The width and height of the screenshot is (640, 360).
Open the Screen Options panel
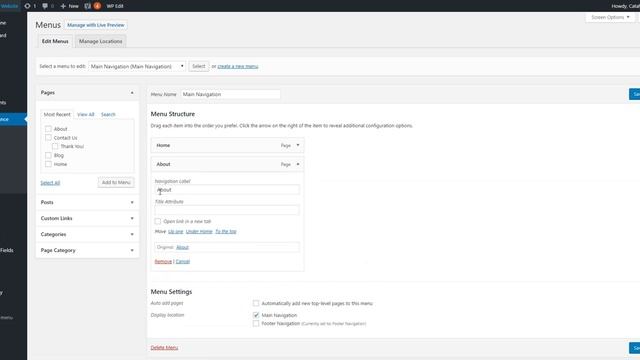coord(610,18)
